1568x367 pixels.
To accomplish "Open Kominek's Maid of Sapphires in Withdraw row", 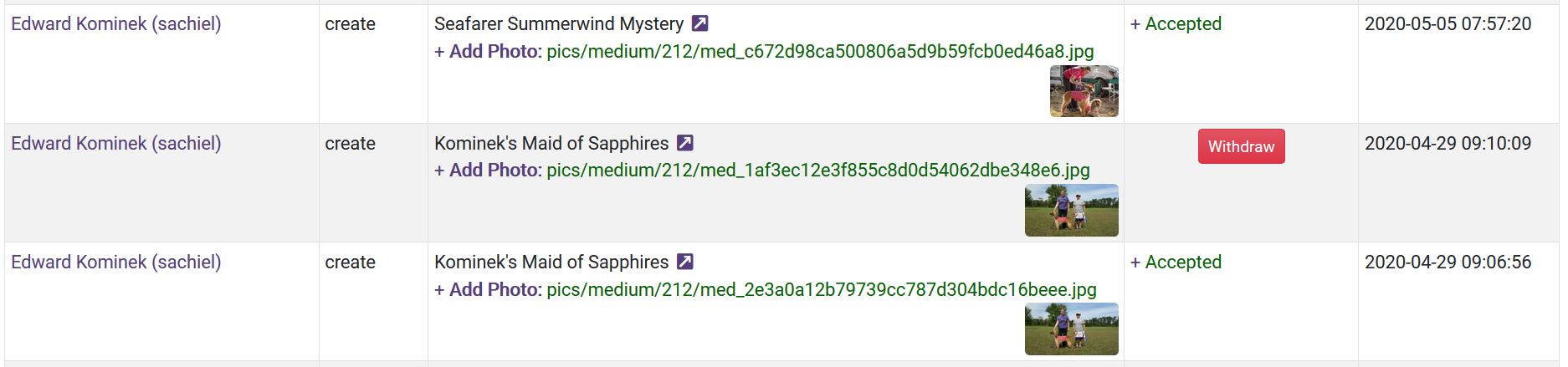I will 551,143.
